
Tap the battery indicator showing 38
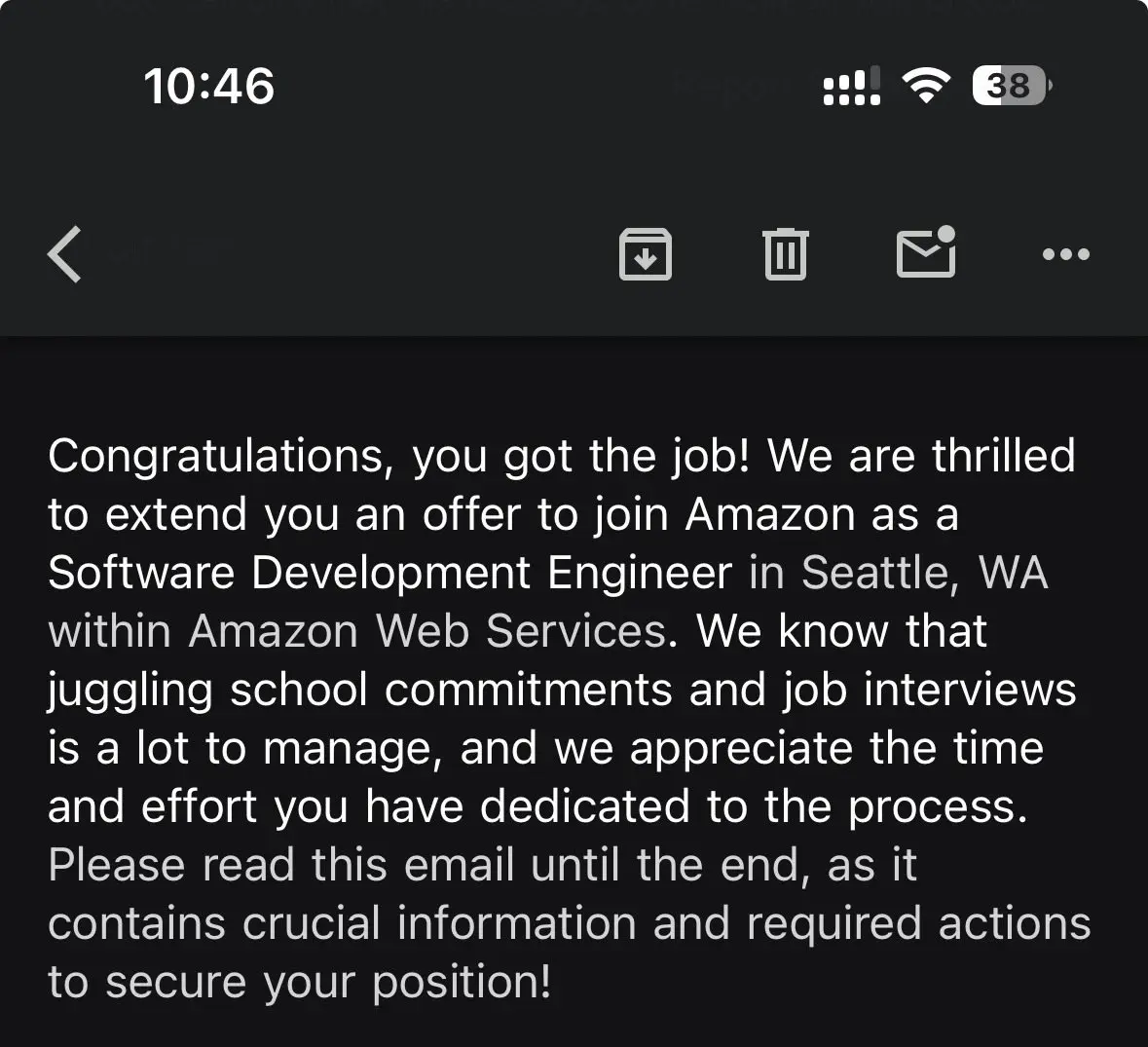1011,86
